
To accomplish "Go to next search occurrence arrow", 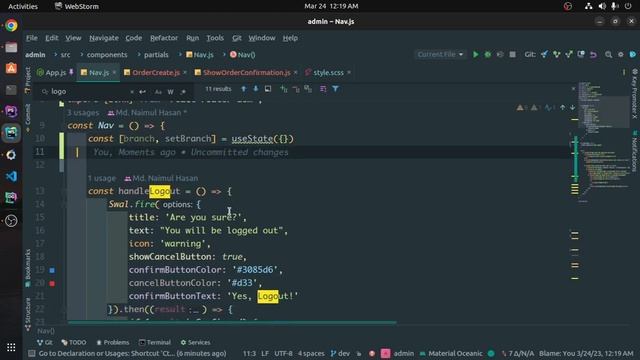I will (256, 89).
